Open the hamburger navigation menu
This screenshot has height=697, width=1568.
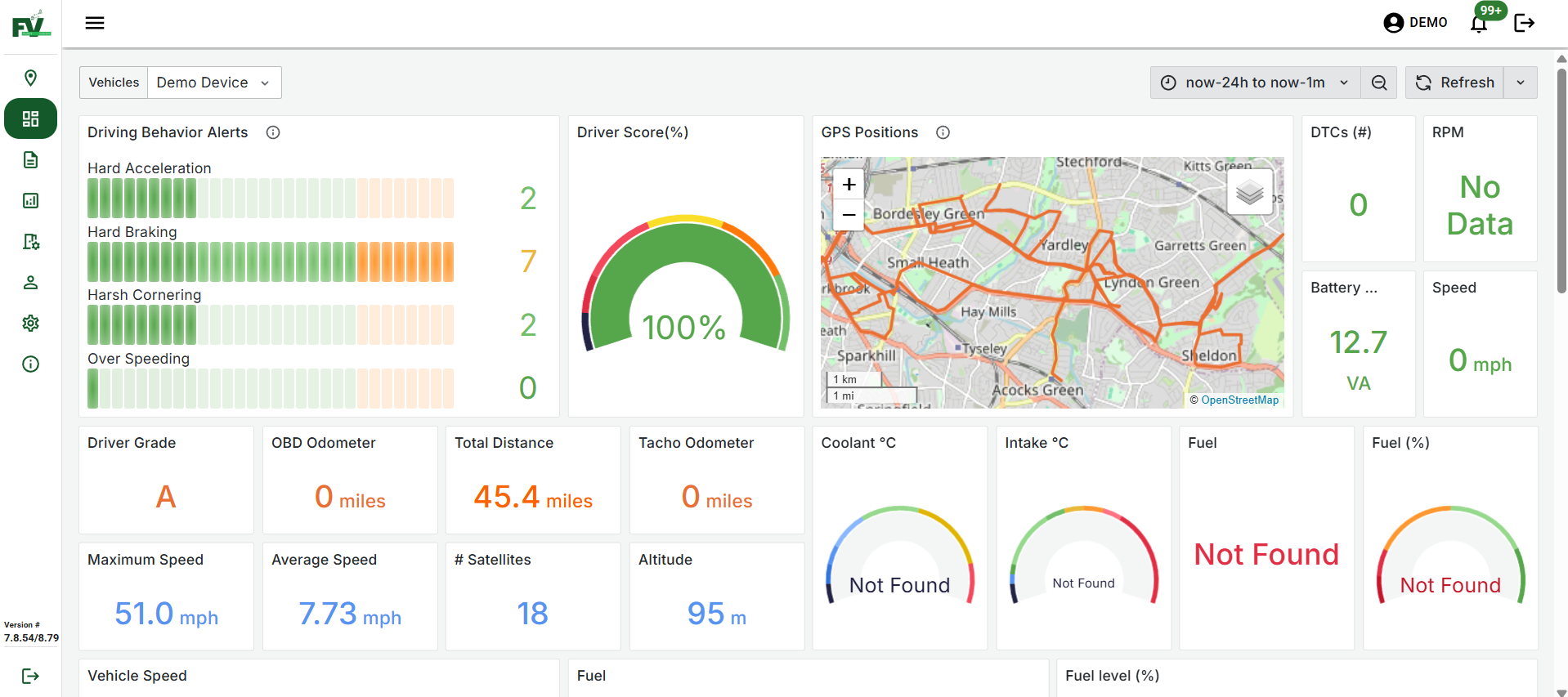coord(95,23)
